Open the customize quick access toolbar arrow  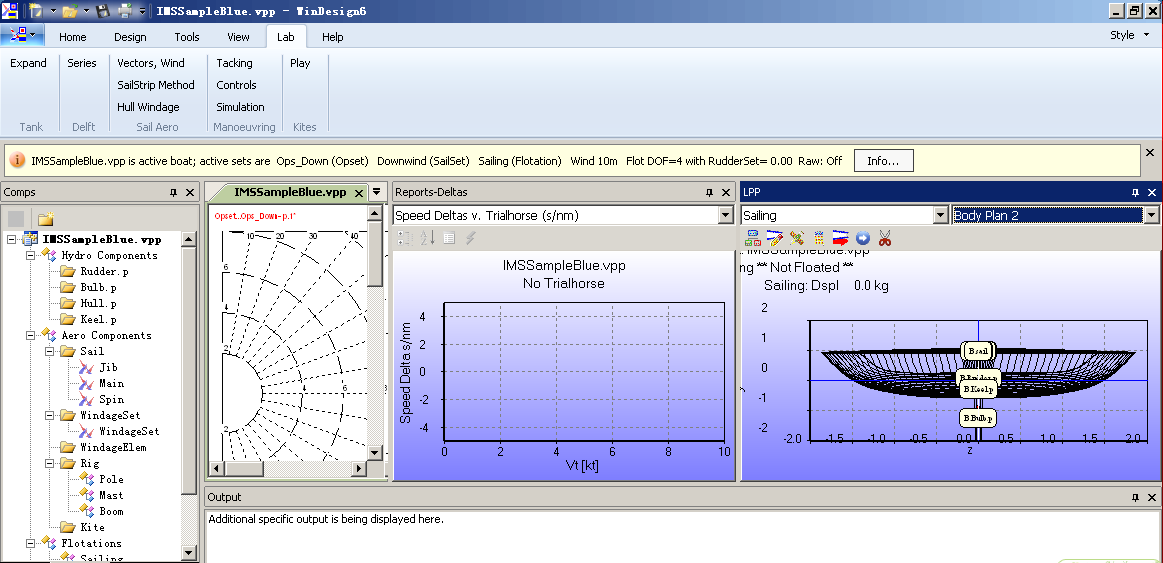(142, 11)
